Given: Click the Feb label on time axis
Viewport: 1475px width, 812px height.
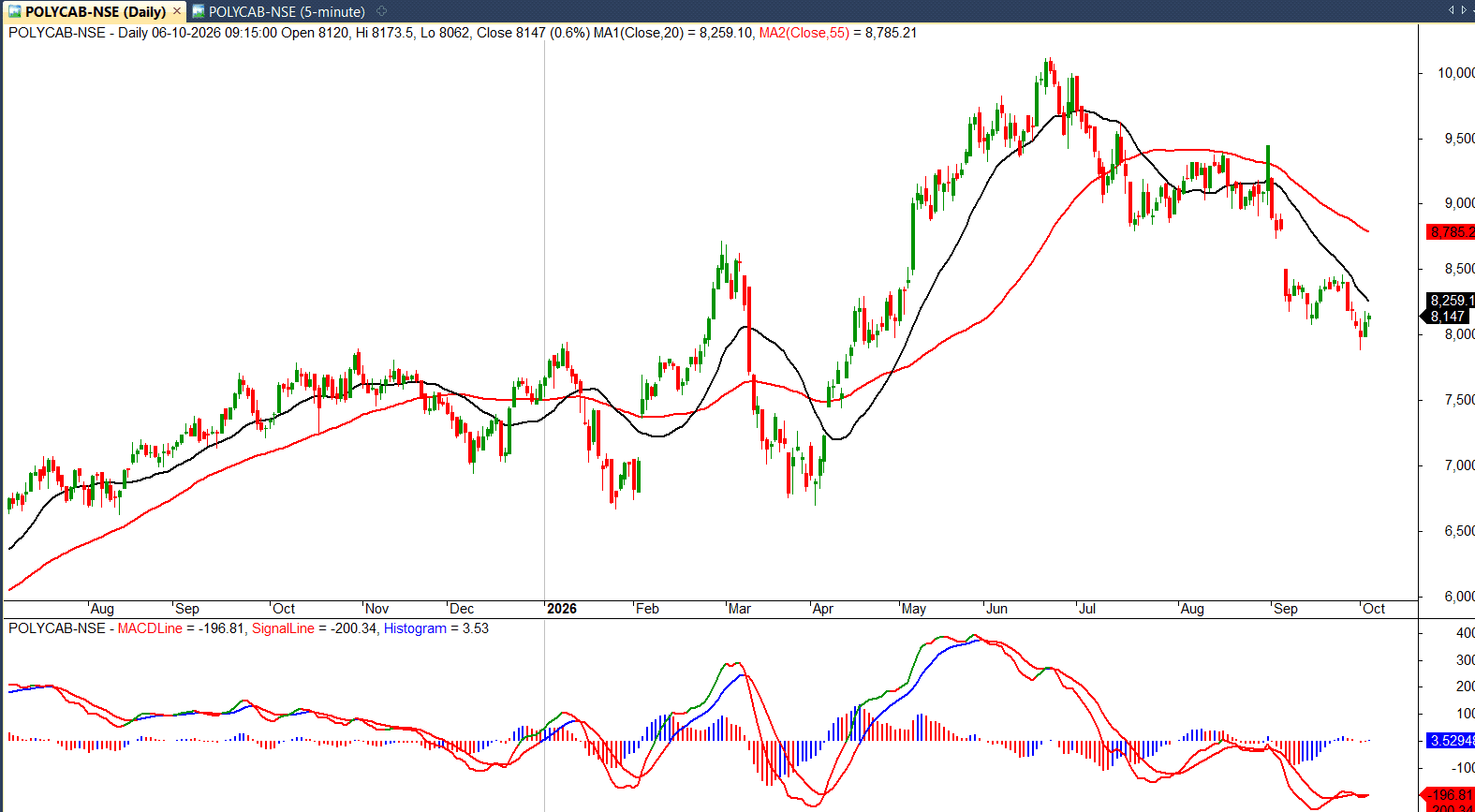Looking at the screenshot, I should 647,609.
